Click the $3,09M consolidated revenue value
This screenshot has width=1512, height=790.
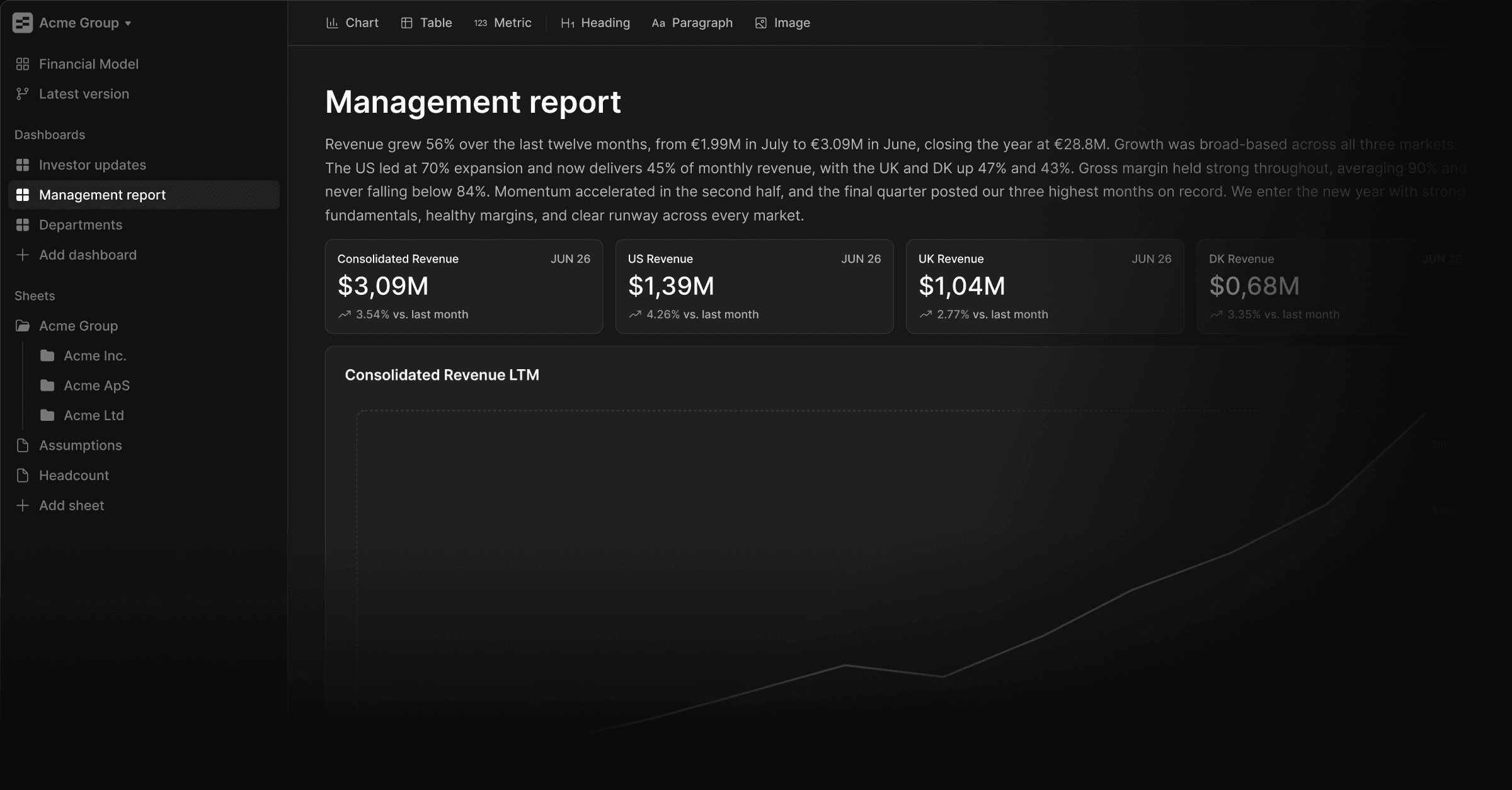[x=383, y=286]
